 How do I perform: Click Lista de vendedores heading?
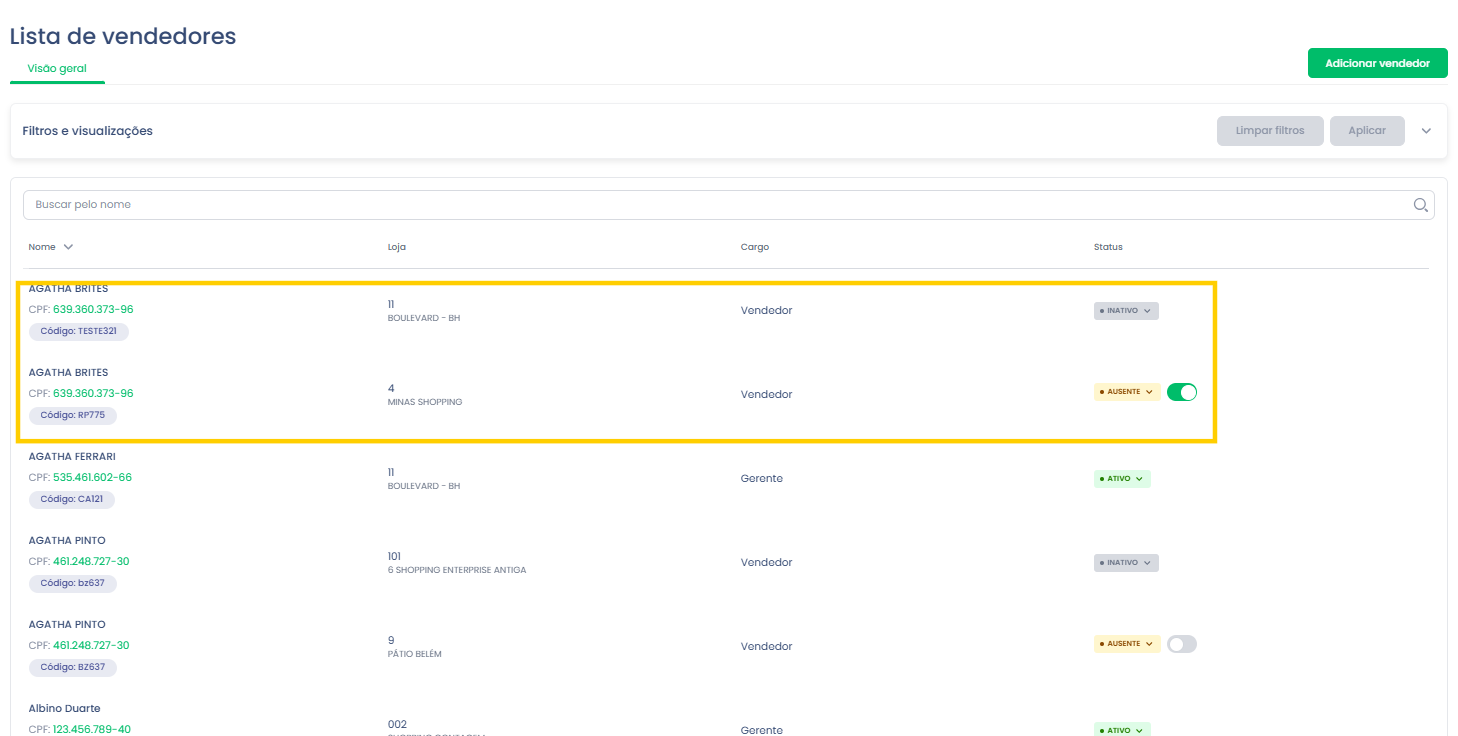coord(123,36)
